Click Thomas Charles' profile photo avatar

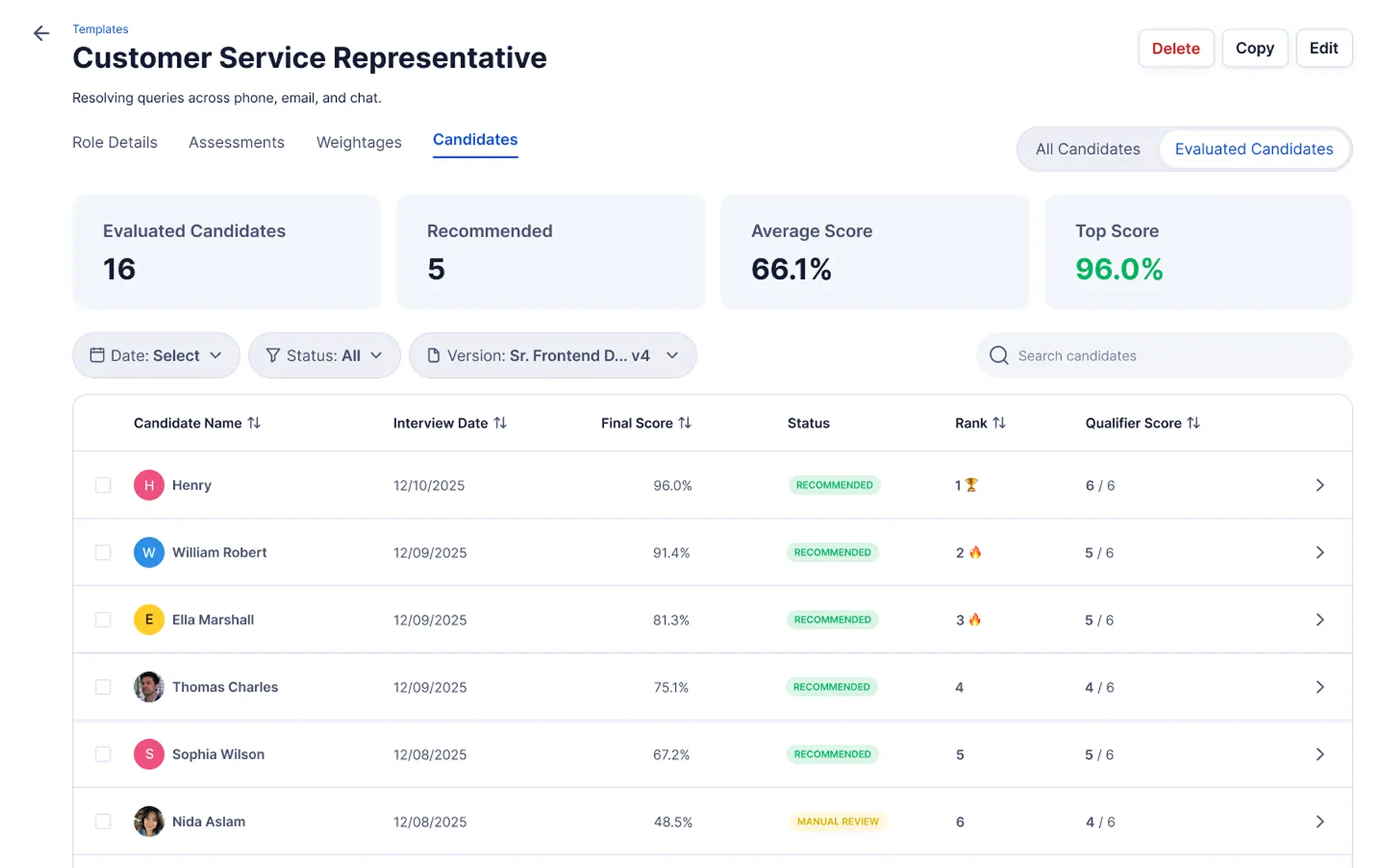point(149,687)
